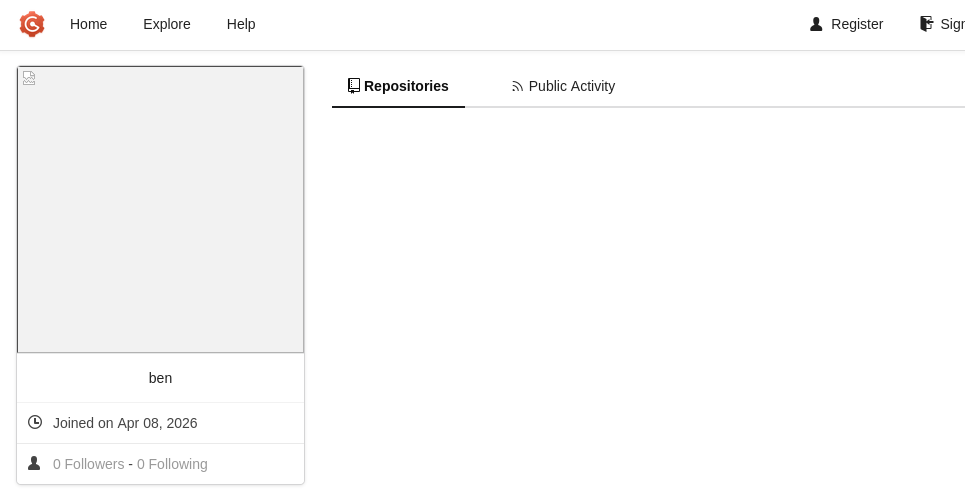Open the 0 Followers link
Image resolution: width=965 pixels, height=501 pixels.
tap(89, 464)
